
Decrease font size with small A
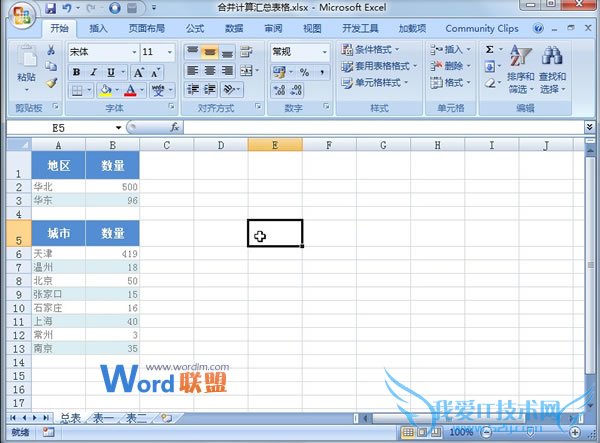[155, 72]
